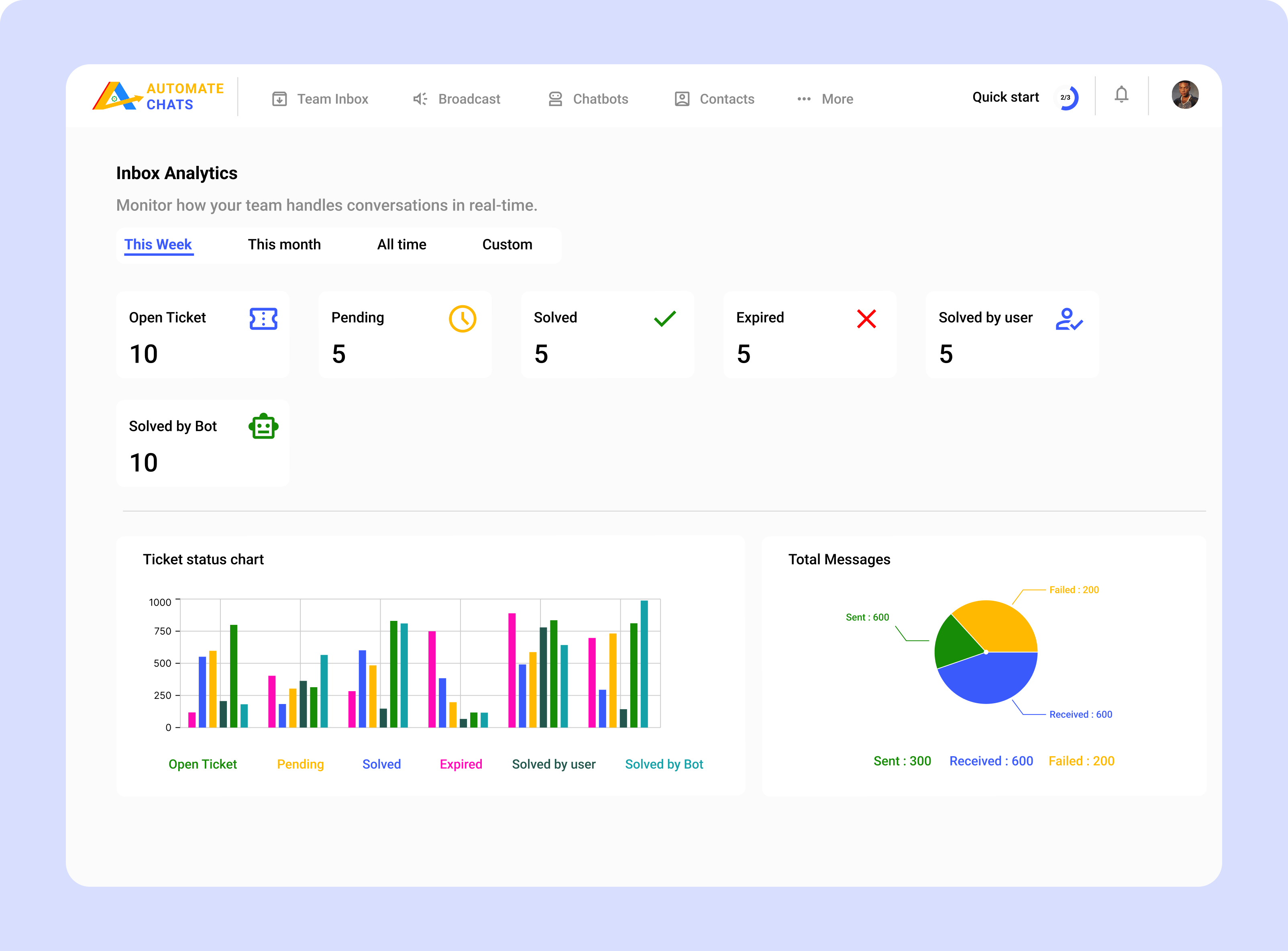Screen dimensions: 1288x951
Task: Click the profile avatar picture
Action: [x=1186, y=96]
